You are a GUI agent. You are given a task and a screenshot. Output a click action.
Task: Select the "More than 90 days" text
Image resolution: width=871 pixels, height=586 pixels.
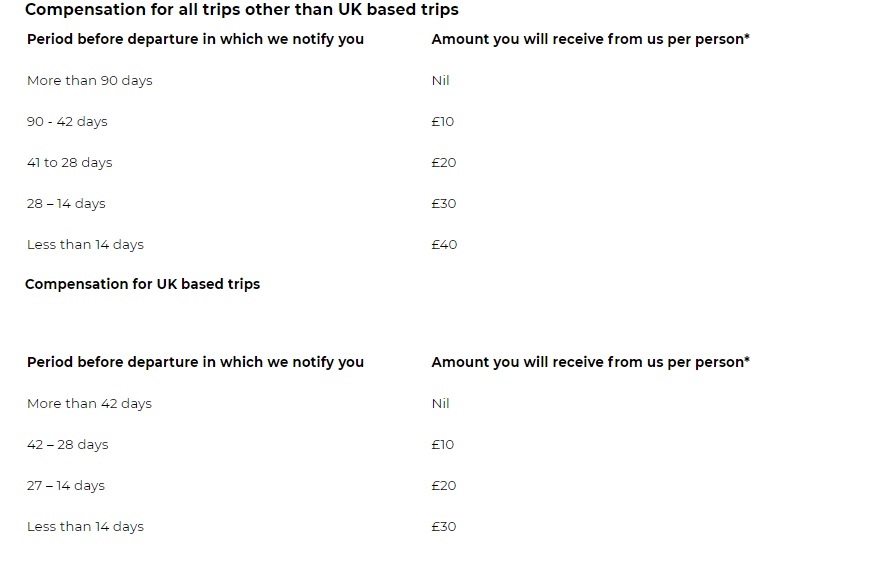point(89,81)
